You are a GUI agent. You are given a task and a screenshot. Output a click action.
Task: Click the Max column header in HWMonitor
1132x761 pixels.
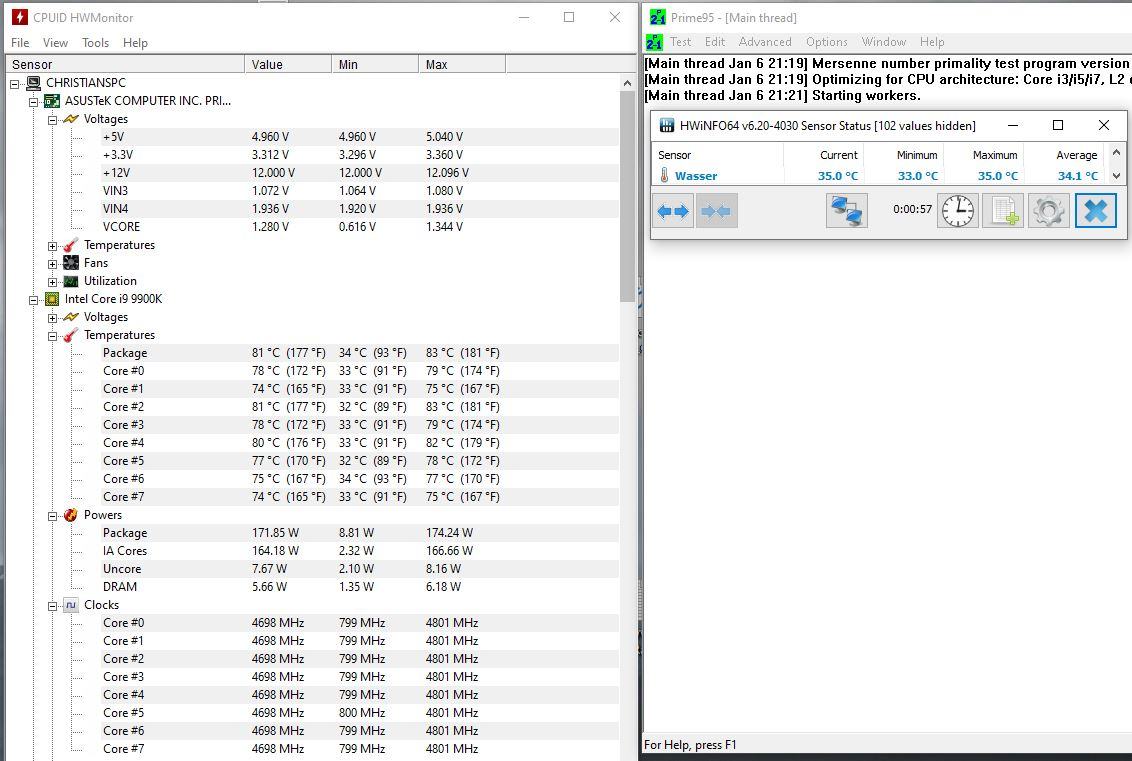tap(462, 64)
